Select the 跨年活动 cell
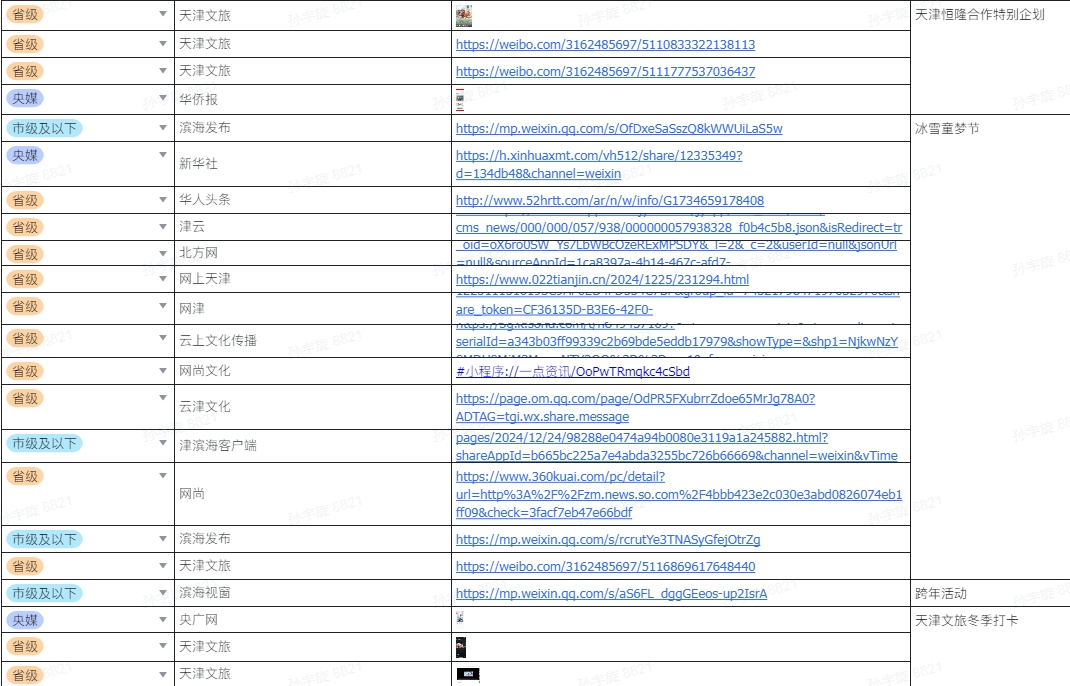 pyautogui.click(x=991, y=593)
